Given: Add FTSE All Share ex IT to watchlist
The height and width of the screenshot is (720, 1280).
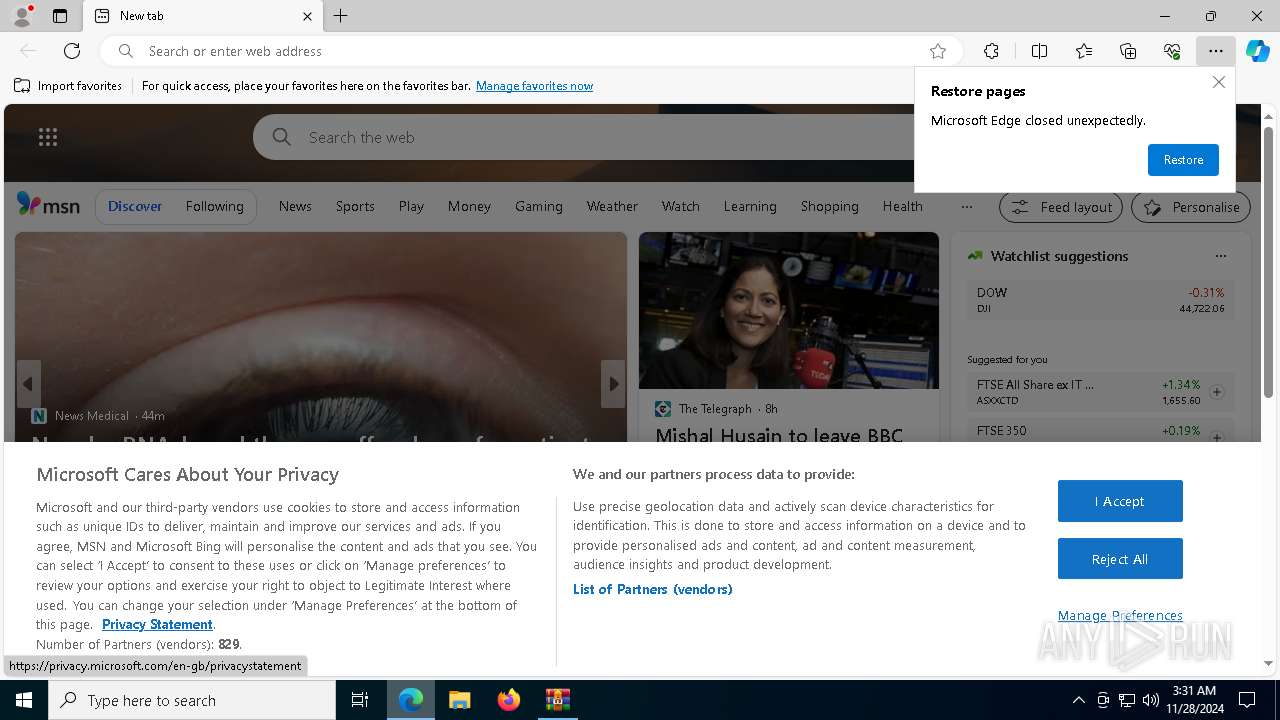Looking at the screenshot, I should 1217,392.
